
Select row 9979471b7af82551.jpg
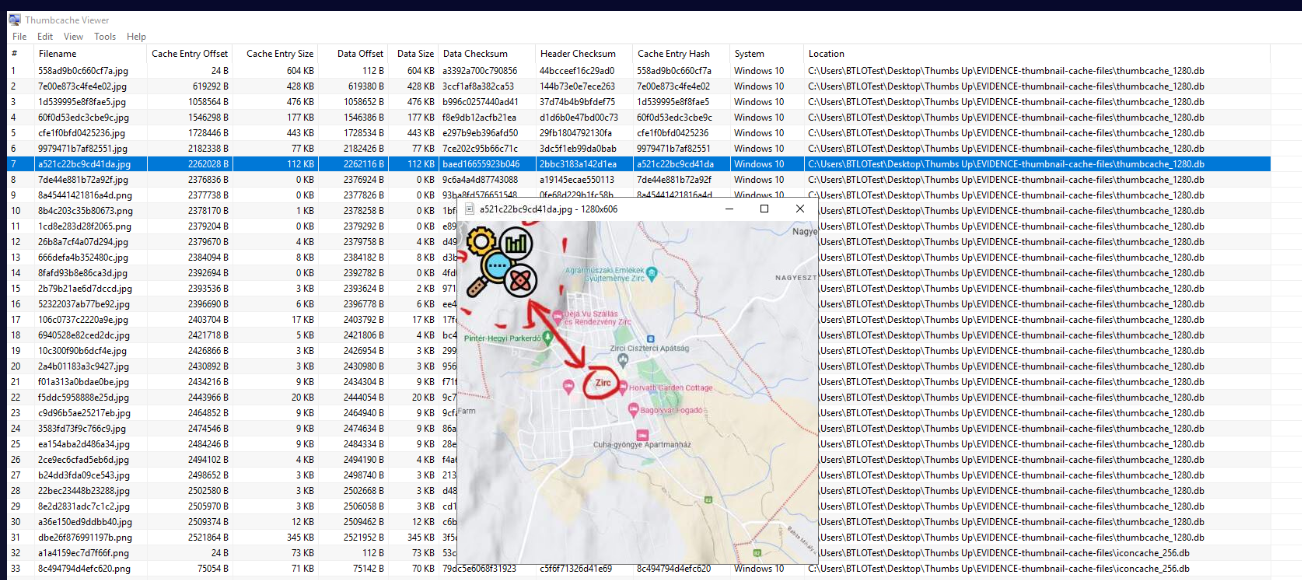pos(639,148)
